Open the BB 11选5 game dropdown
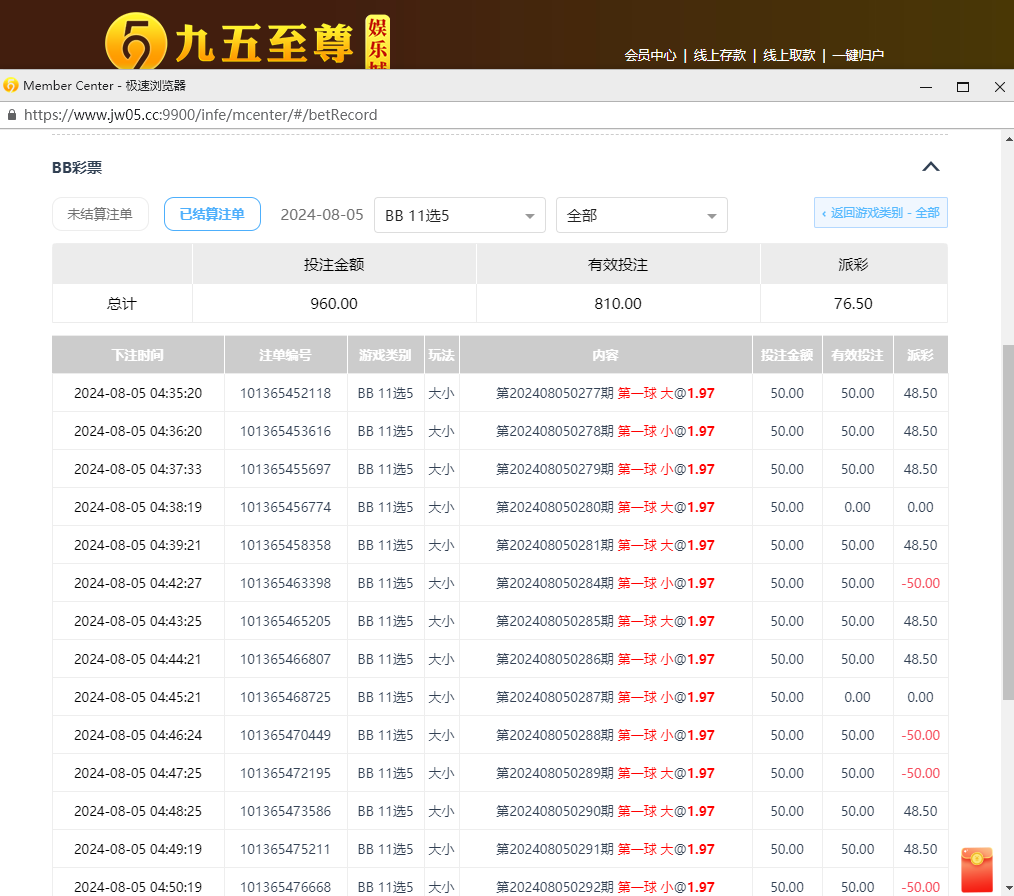 point(459,215)
